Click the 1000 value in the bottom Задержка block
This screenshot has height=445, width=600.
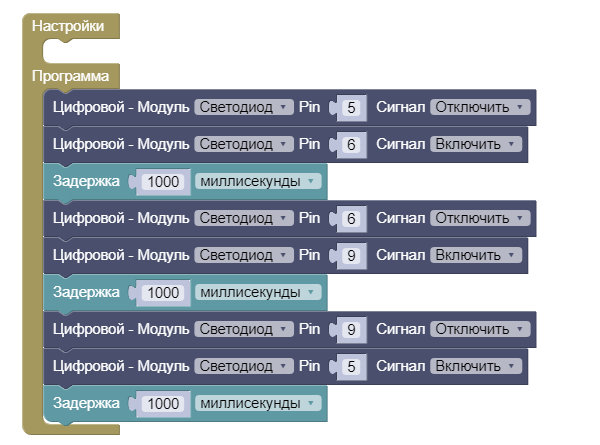tap(166, 403)
